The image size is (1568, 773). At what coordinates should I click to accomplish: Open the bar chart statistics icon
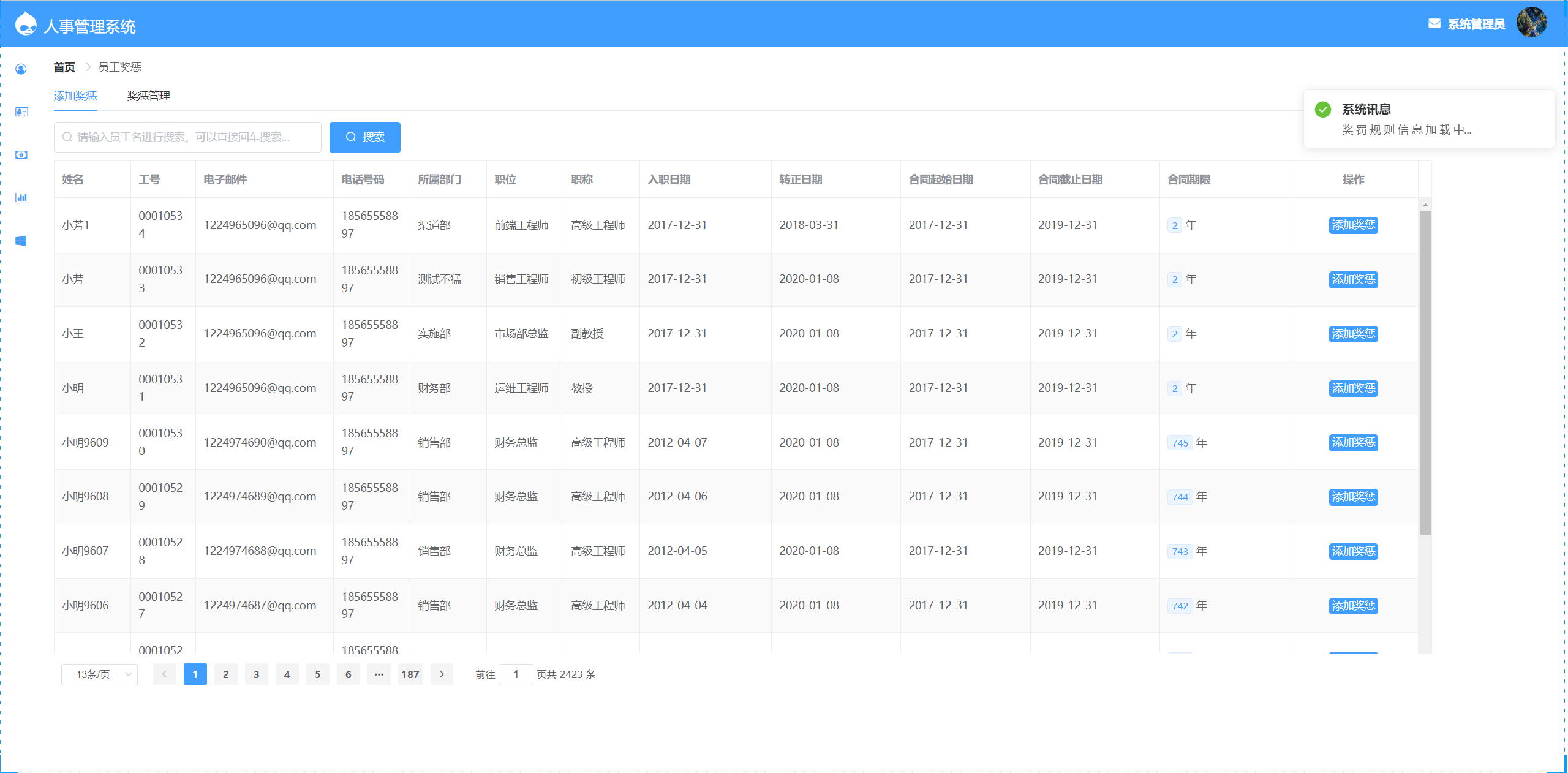click(x=21, y=197)
